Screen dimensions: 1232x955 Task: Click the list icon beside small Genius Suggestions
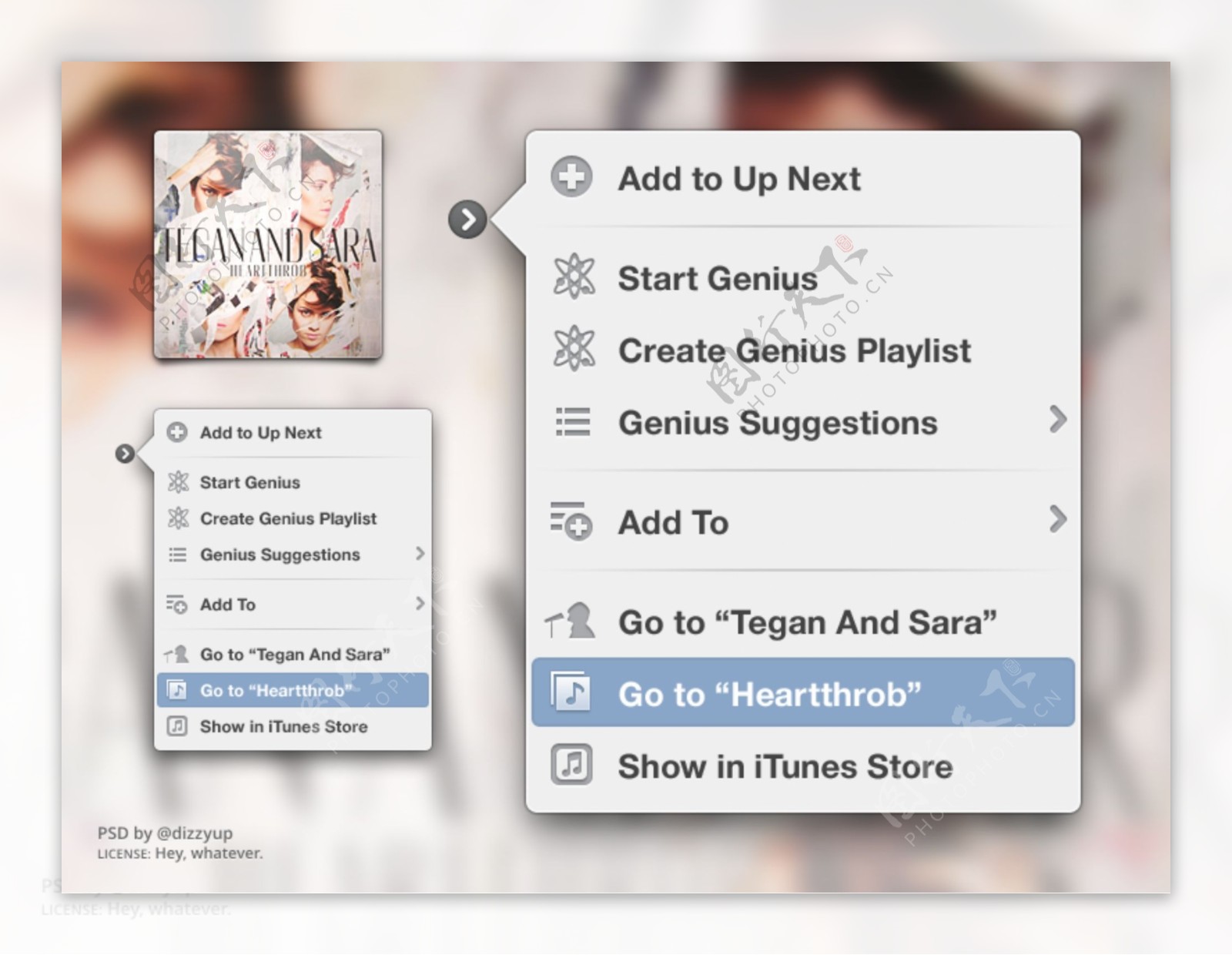point(178,555)
